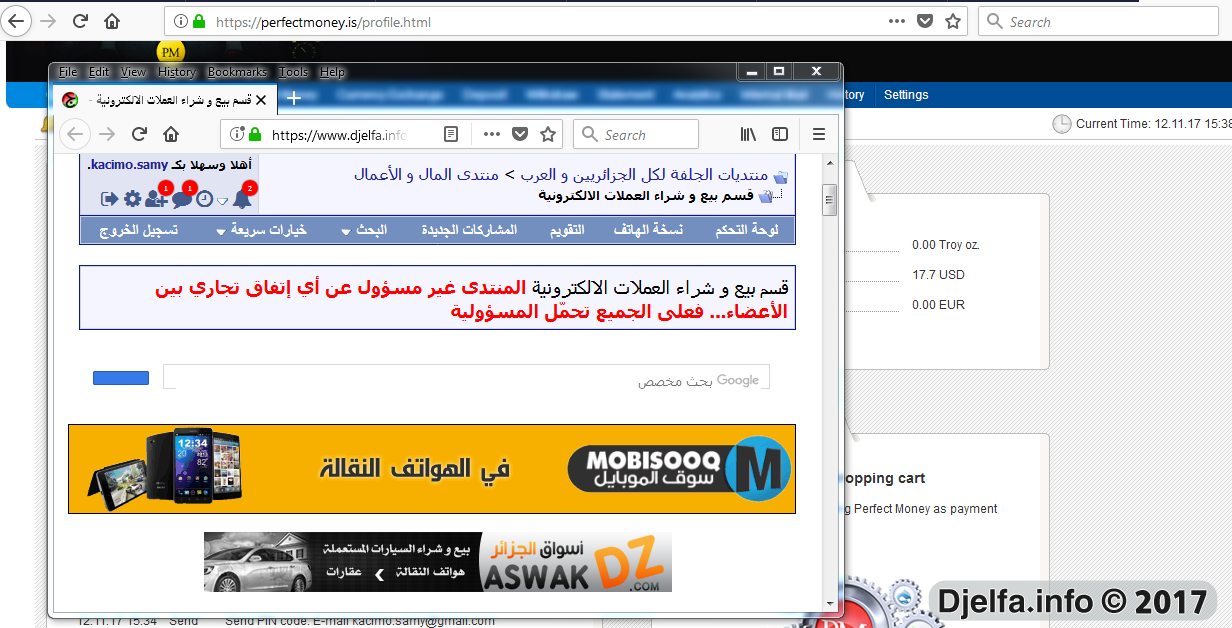Open the التقويم calendar link
This screenshot has width=1232, height=628.
pos(568,230)
